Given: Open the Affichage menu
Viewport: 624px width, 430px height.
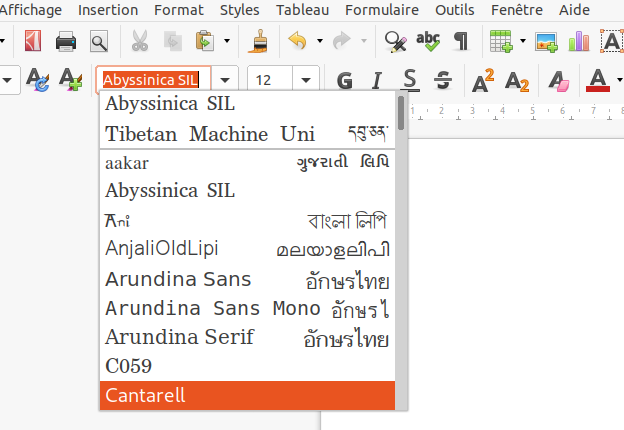Looking at the screenshot, I should click(30, 10).
